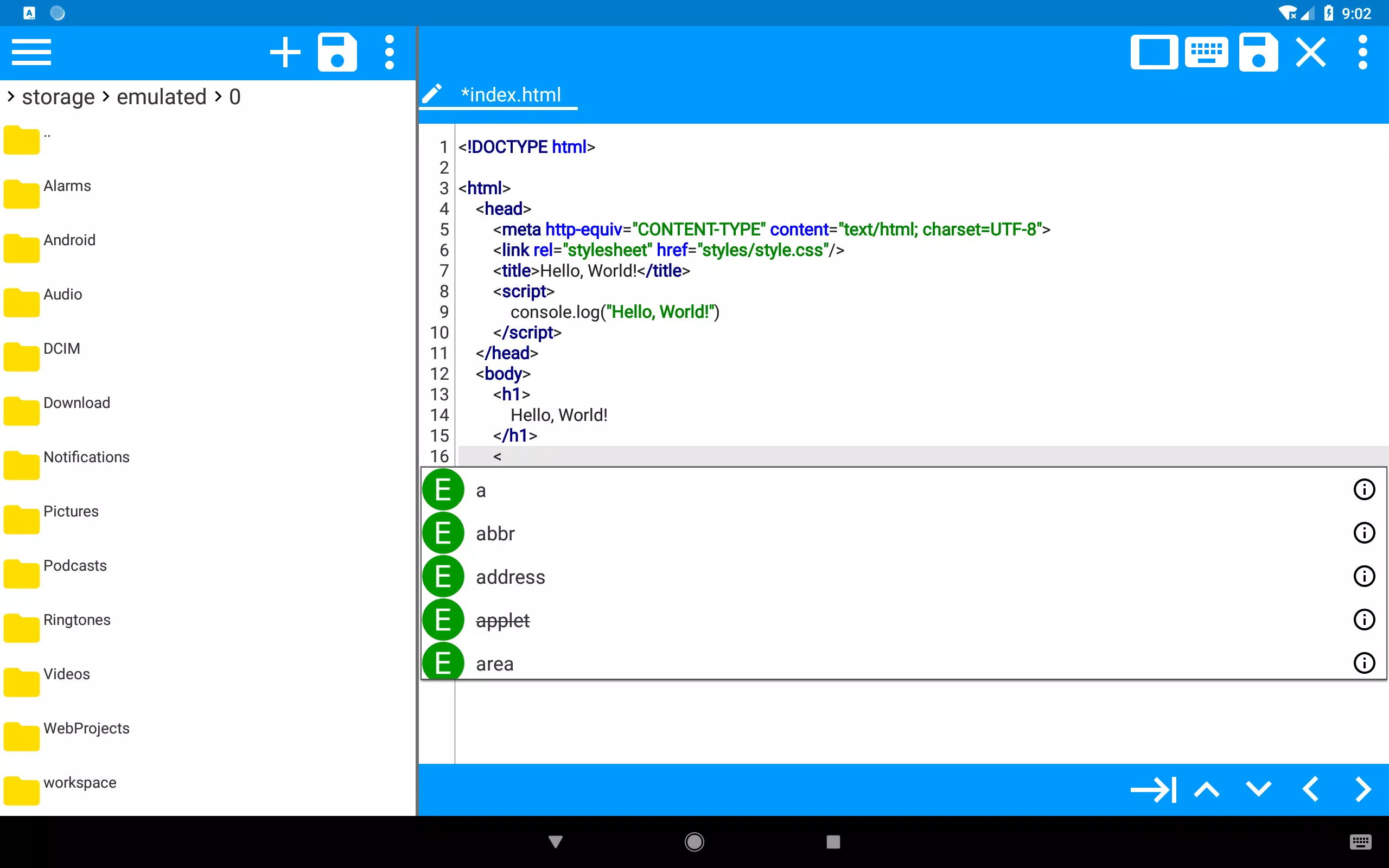This screenshot has height=868, width=1389.
Task: Move cursor down with the down arrow
Action: pyautogui.click(x=1259, y=790)
